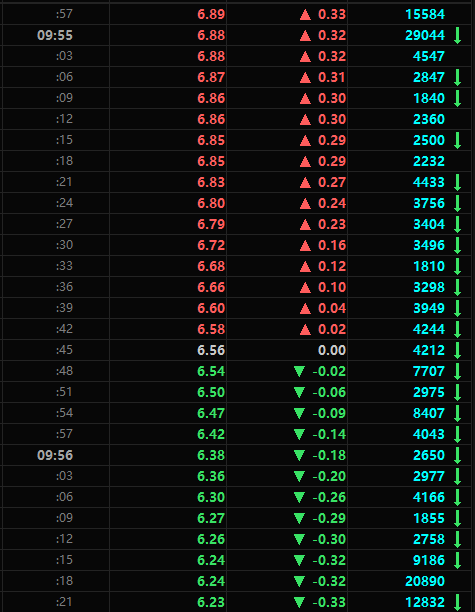Click green down arrow next to volume 29044
The image size is (475, 612).
(x=457, y=36)
